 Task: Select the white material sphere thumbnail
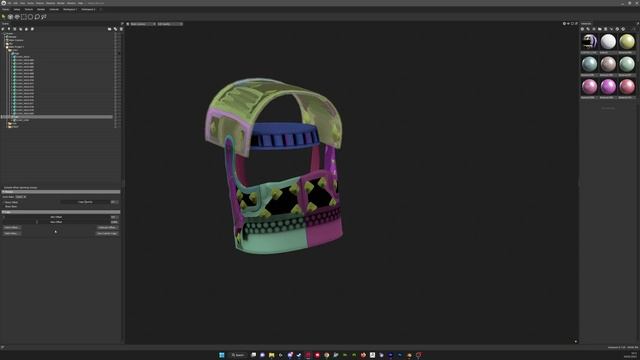tap(608, 42)
